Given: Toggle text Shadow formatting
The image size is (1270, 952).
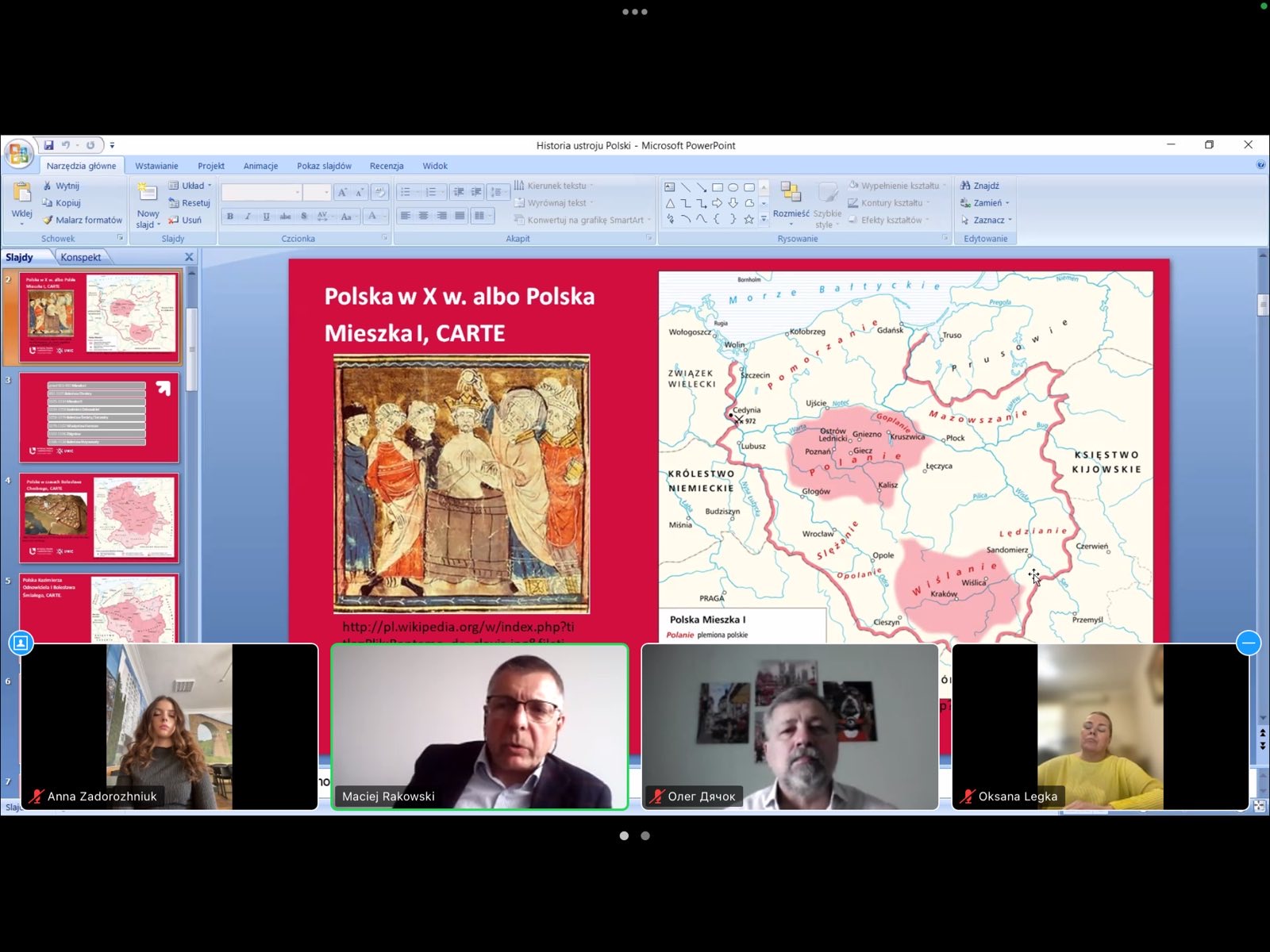Looking at the screenshot, I should pyautogui.click(x=304, y=216).
